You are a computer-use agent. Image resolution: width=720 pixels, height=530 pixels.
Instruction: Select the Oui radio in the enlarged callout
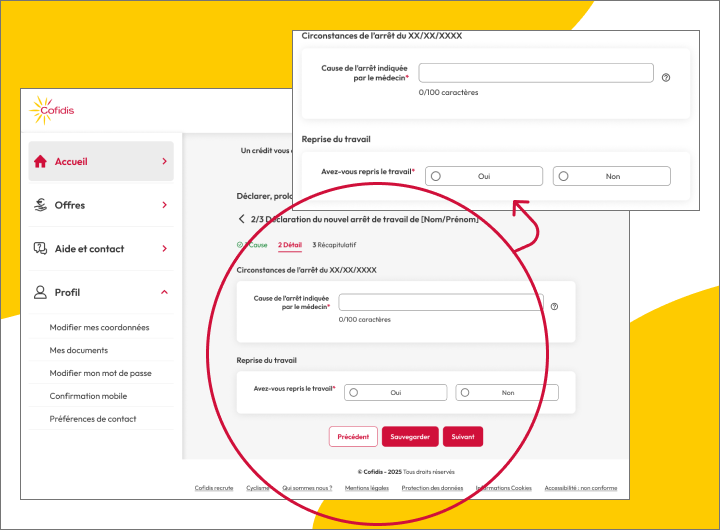click(436, 176)
